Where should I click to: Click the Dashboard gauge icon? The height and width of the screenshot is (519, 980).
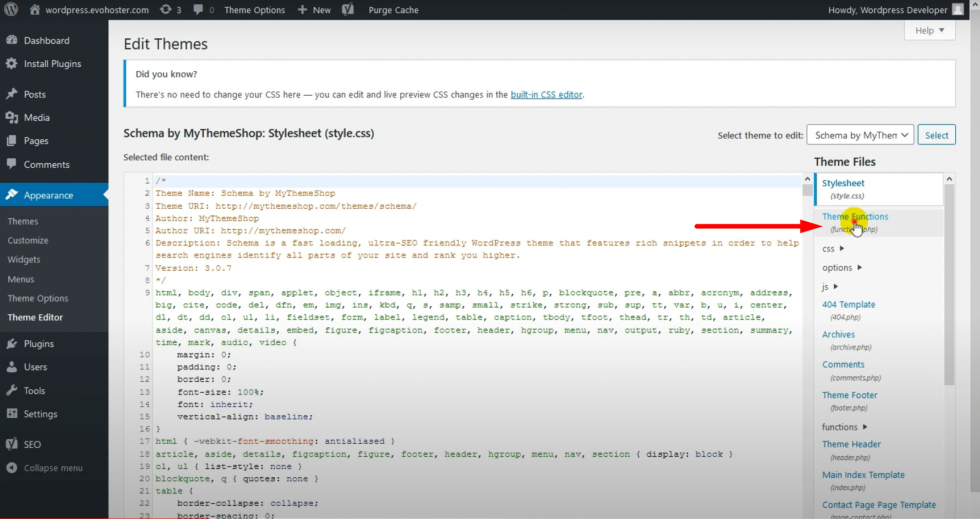click(x=12, y=40)
